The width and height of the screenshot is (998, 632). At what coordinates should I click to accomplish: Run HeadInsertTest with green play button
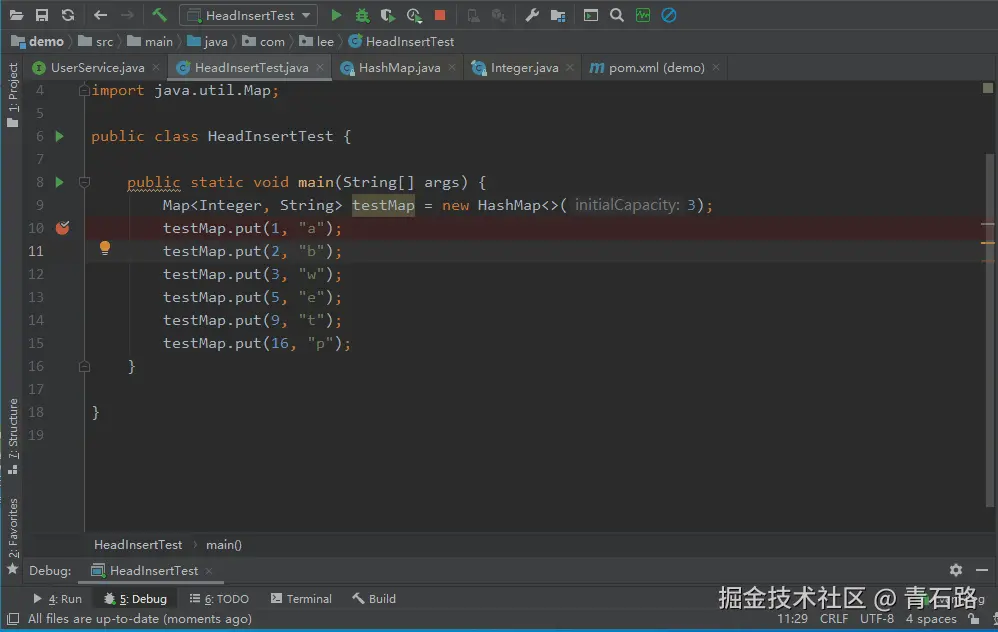pos(336,15)
